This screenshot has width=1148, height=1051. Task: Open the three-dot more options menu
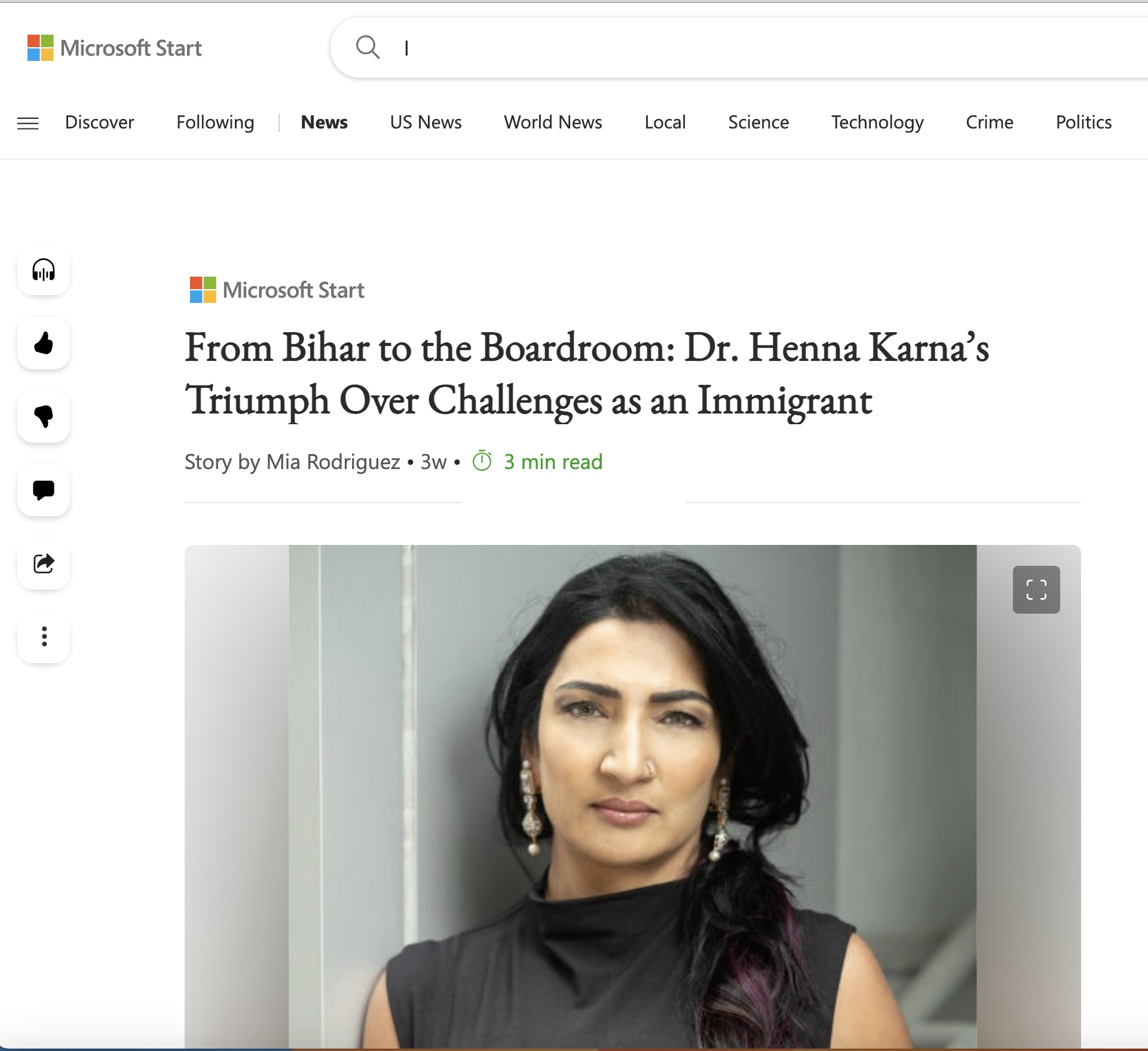coord(44,636)
